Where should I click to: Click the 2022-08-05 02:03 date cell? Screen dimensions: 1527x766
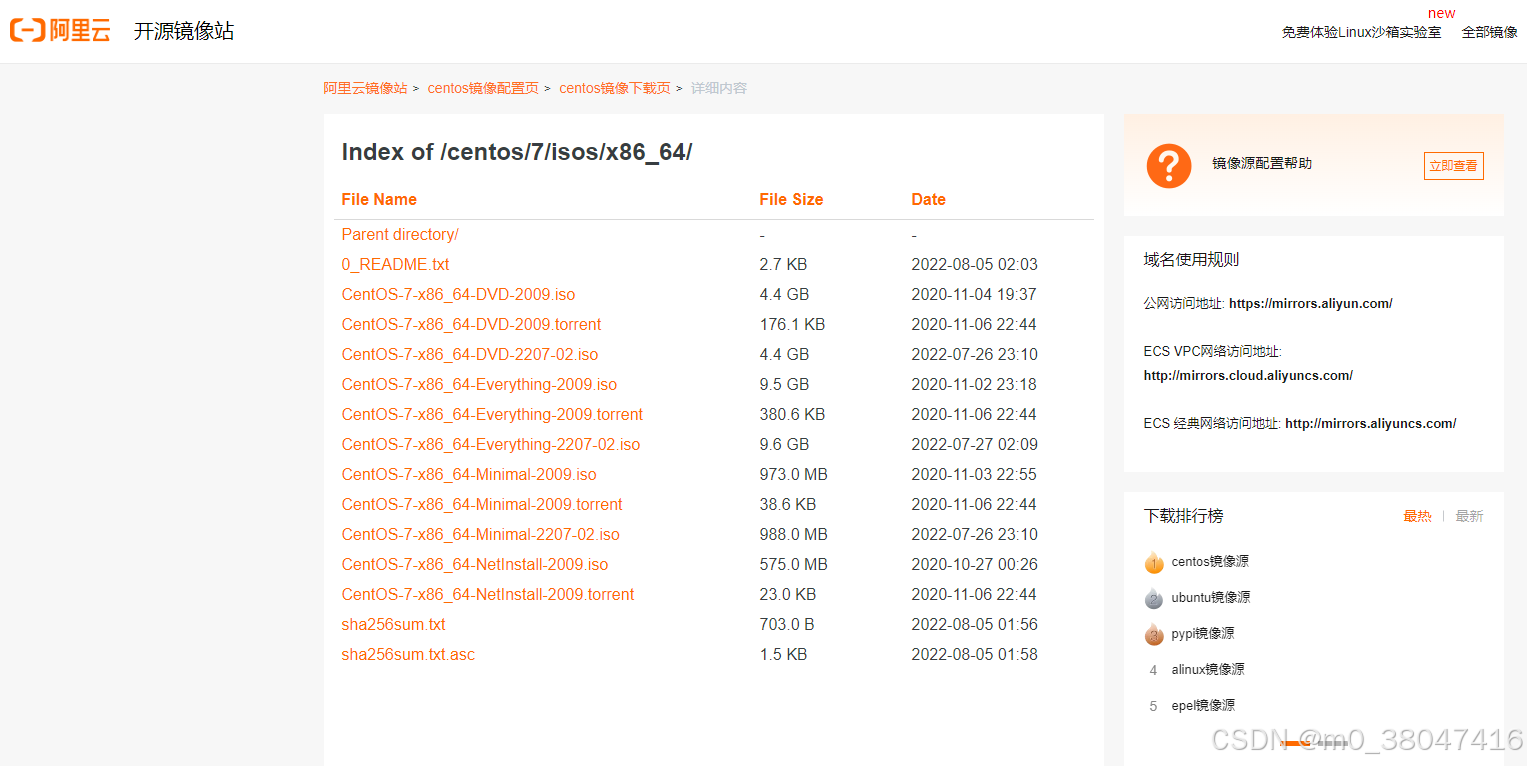click(x=974, y=264)
